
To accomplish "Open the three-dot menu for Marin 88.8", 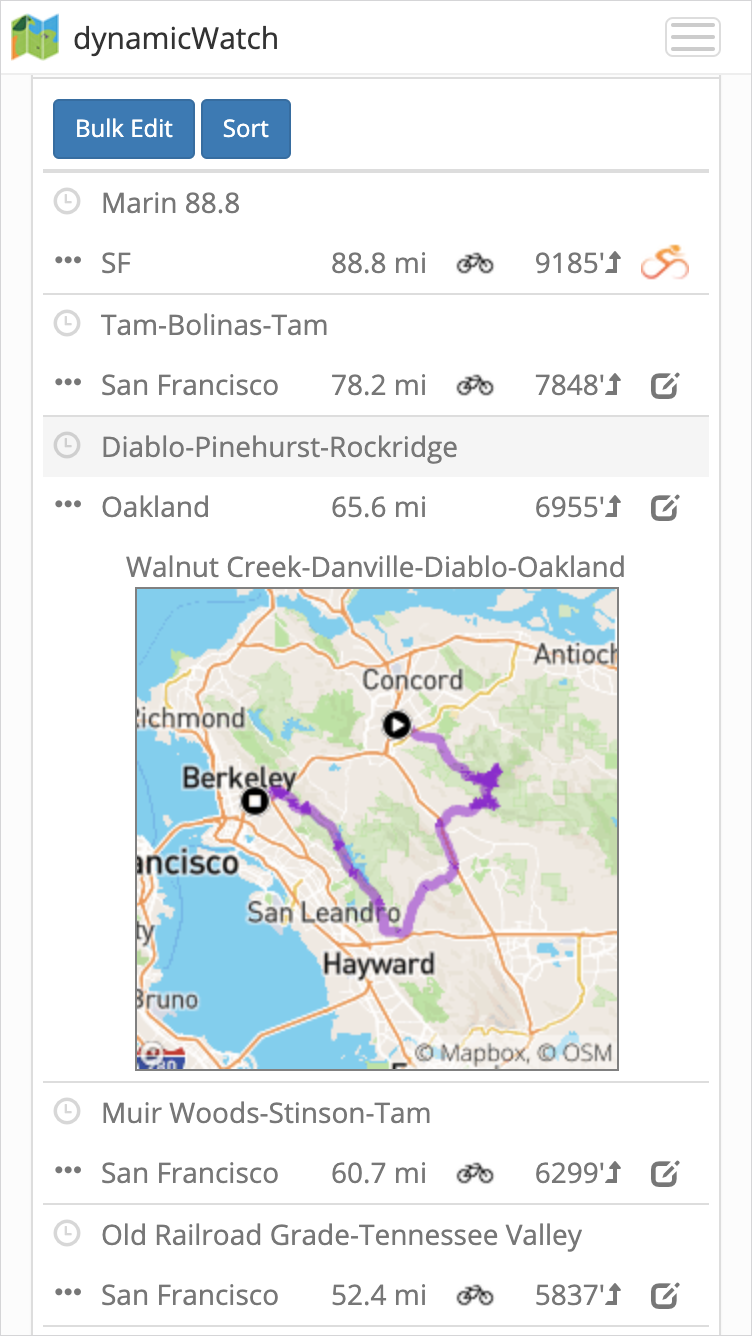I will click(x=68, y=263).
